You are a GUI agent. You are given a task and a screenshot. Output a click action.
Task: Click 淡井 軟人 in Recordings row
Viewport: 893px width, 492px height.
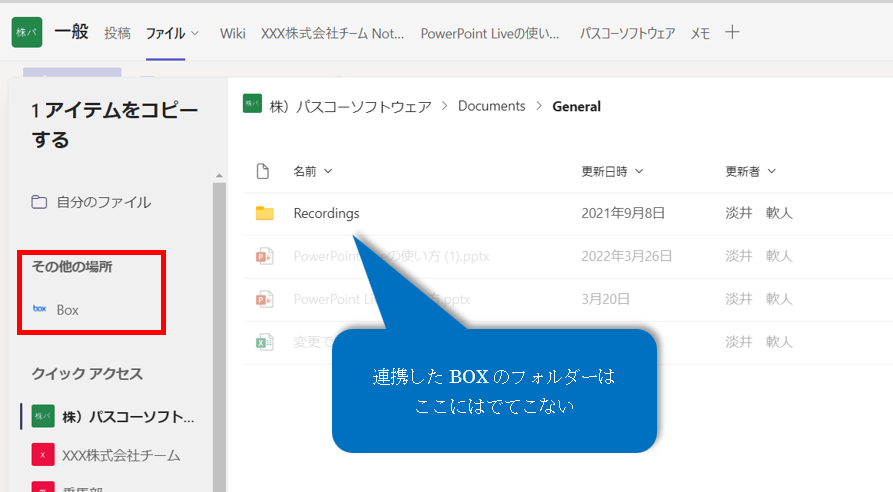759,213
